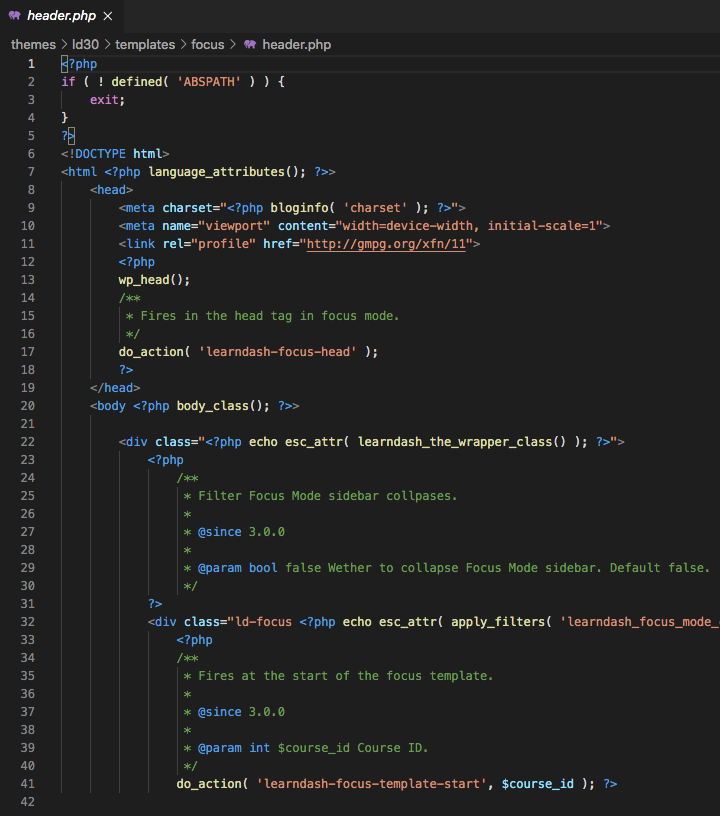Close the header.php editor tab
This screenshot has width=720, height=816.
click(x=107, y=16)
